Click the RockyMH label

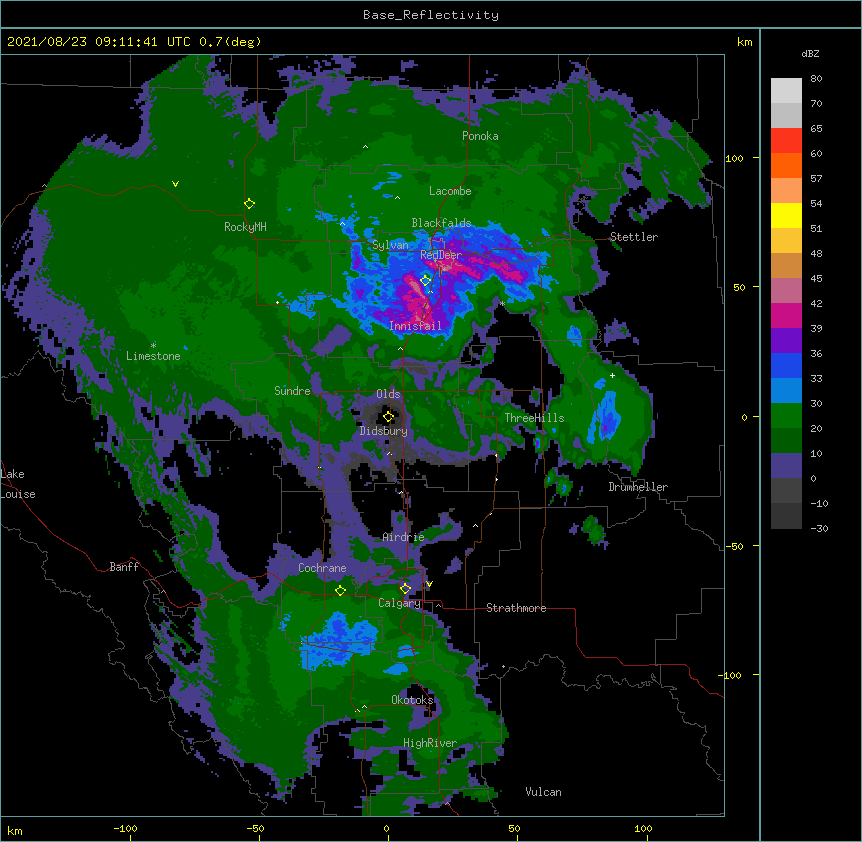[245, 226]
